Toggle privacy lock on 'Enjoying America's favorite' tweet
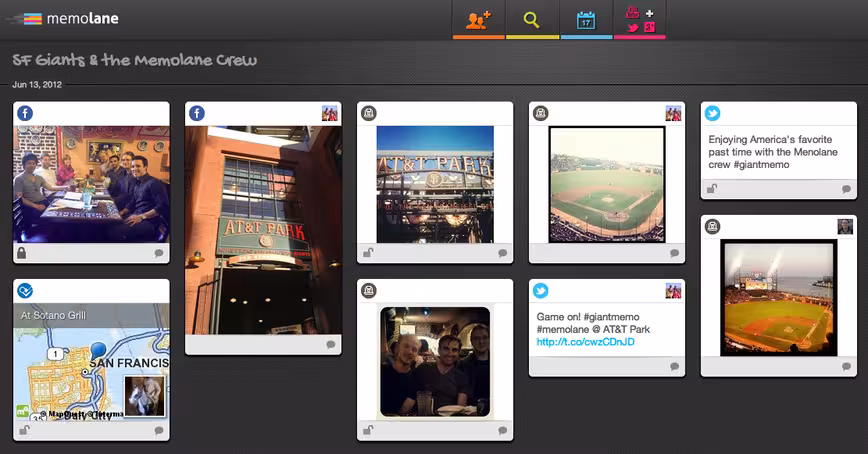 tap(712, 188)
